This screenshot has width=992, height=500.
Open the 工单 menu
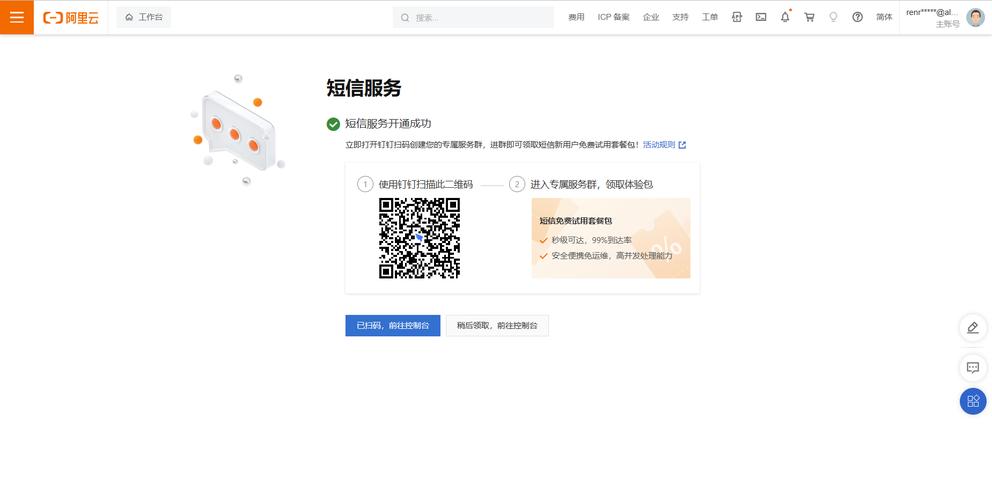click(709, 17)
